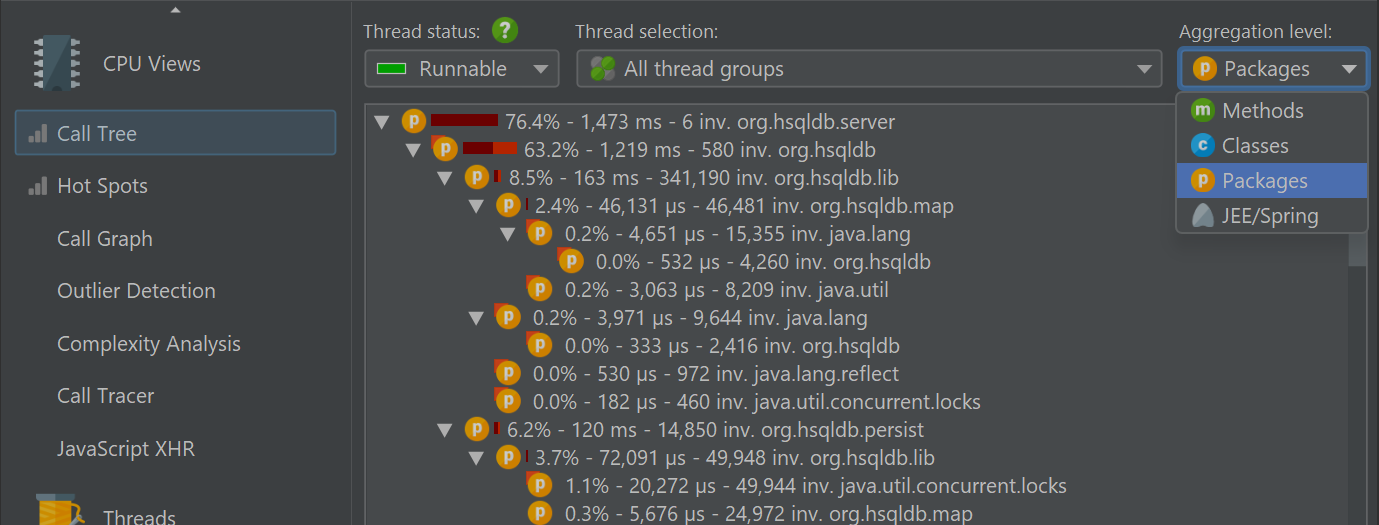Click package icon of 8.5% org.hsqldb.lib row
Screen dimensions: 1379x525
477,178
